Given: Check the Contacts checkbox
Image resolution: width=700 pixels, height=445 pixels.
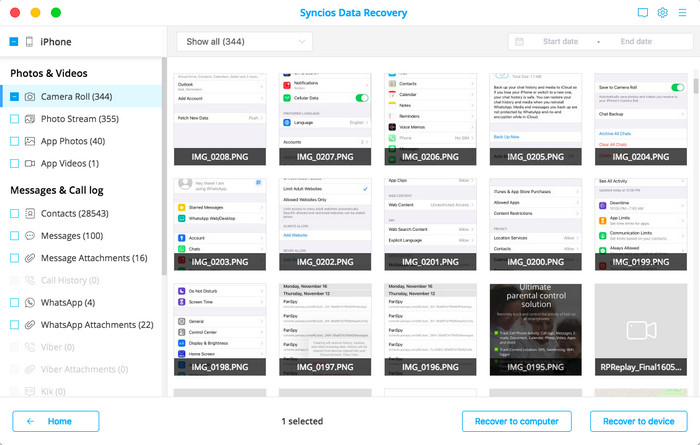Looking at the screenshot, I should point(14,213).
